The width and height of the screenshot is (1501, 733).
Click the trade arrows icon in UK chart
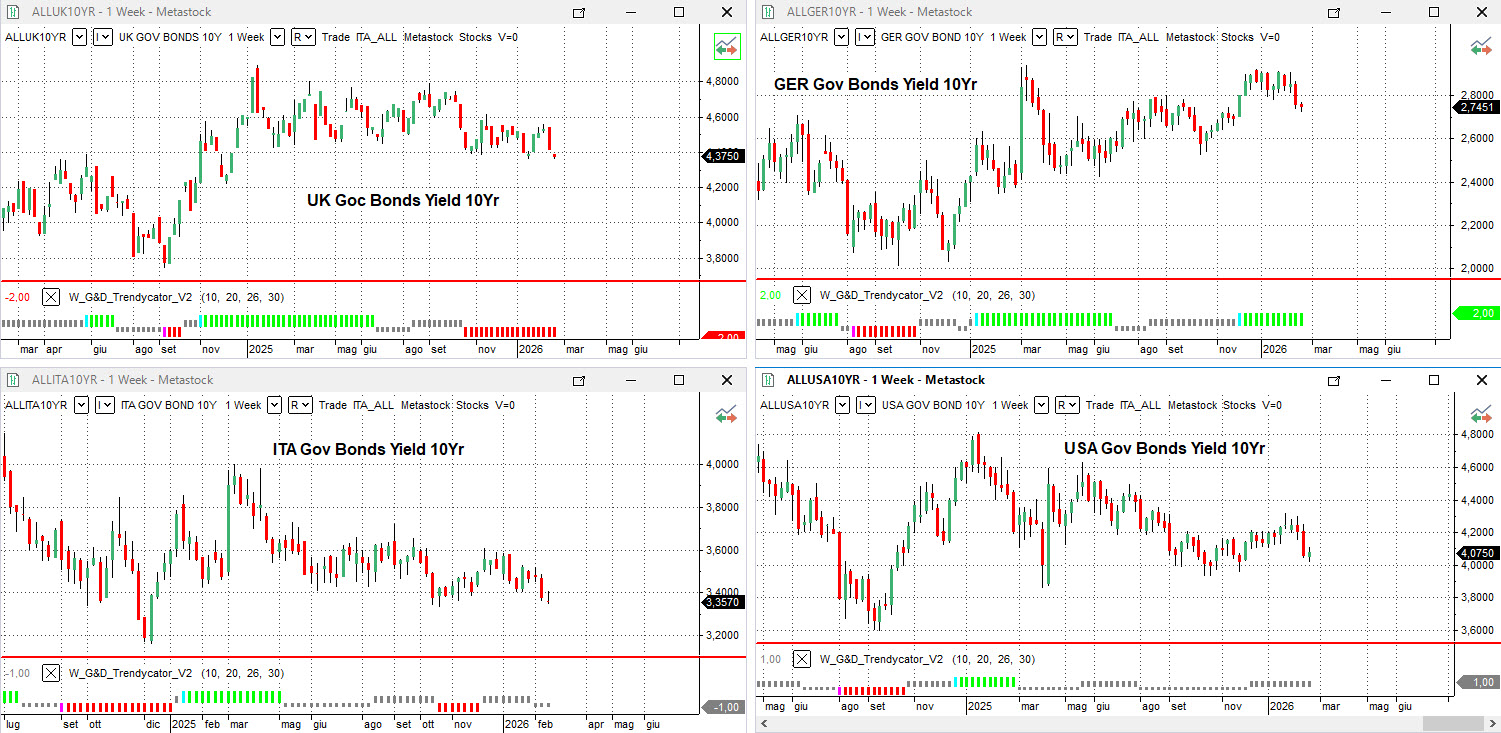pos(726,45)
